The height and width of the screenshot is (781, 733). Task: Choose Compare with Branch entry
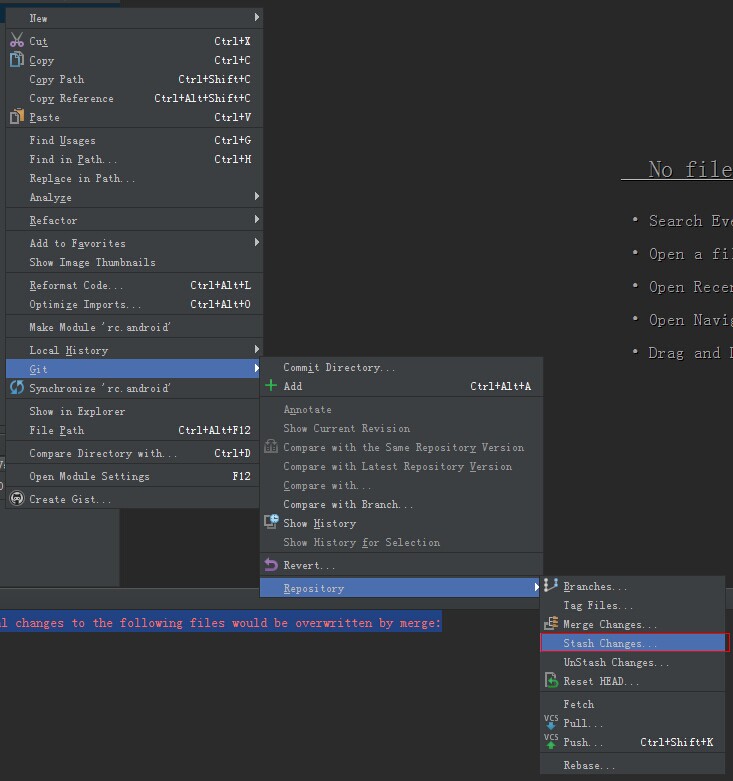401,504
